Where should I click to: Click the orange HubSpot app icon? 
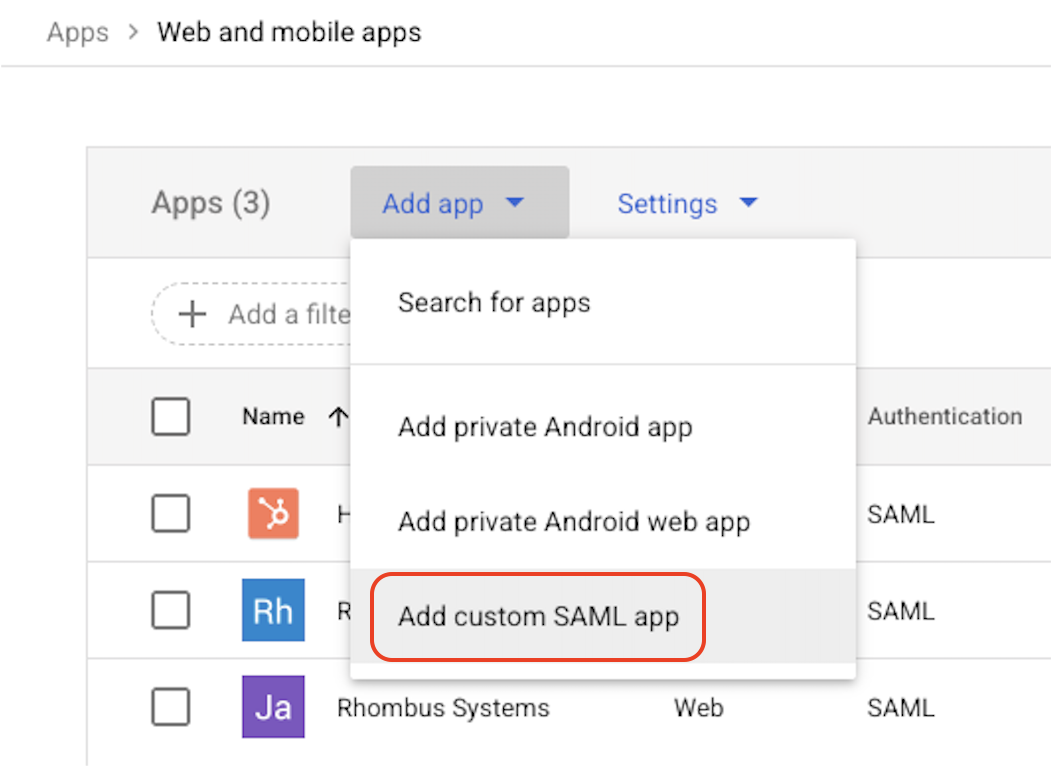[x=273, y=513]
